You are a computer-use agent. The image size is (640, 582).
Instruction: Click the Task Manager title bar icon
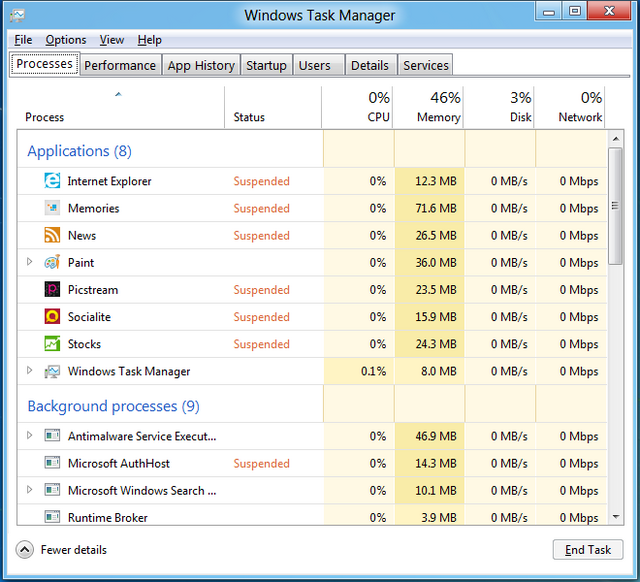pos(18,16)
